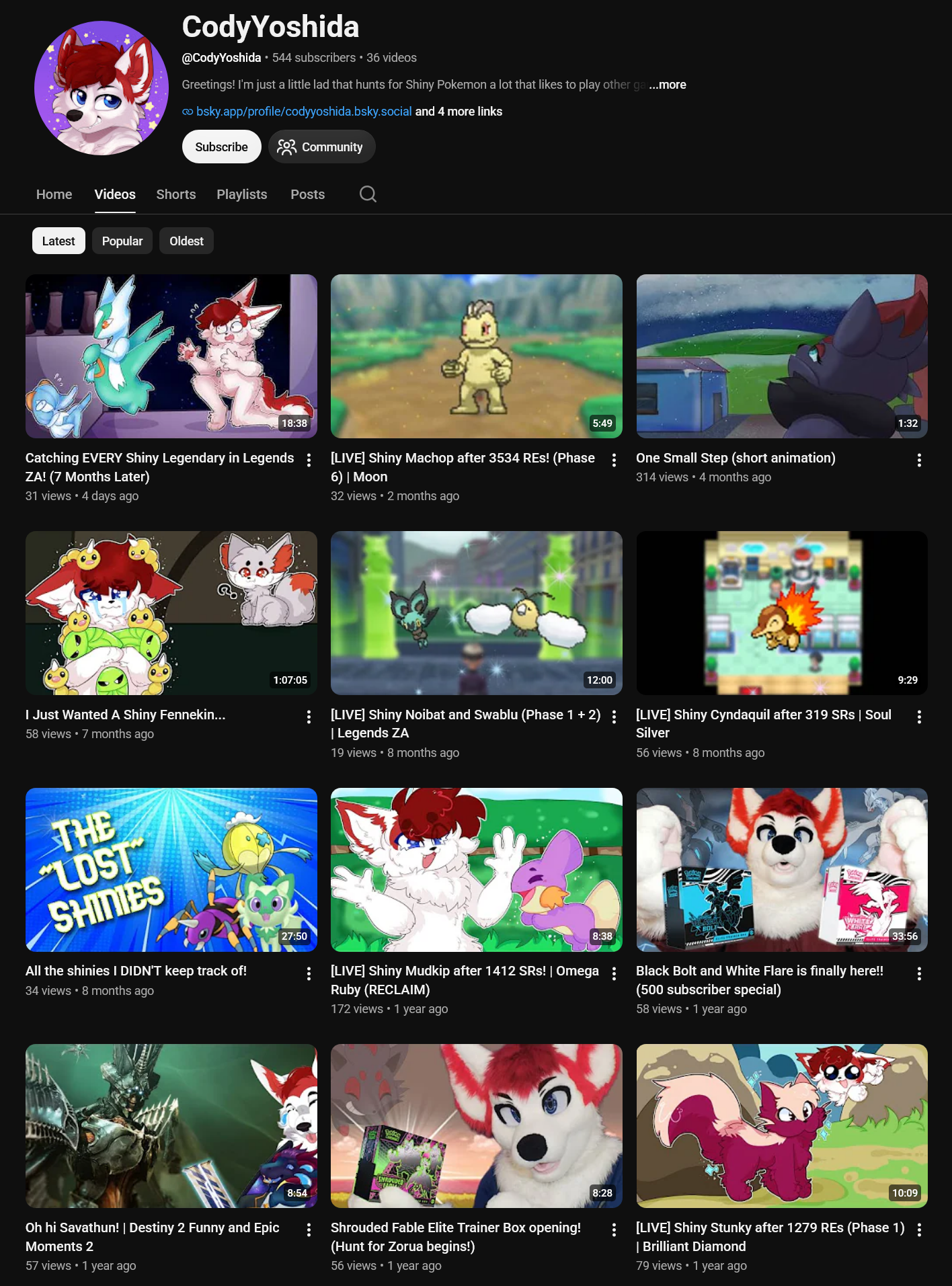
Task: Switch to the Playlists tab
Action: click(242, 194)
